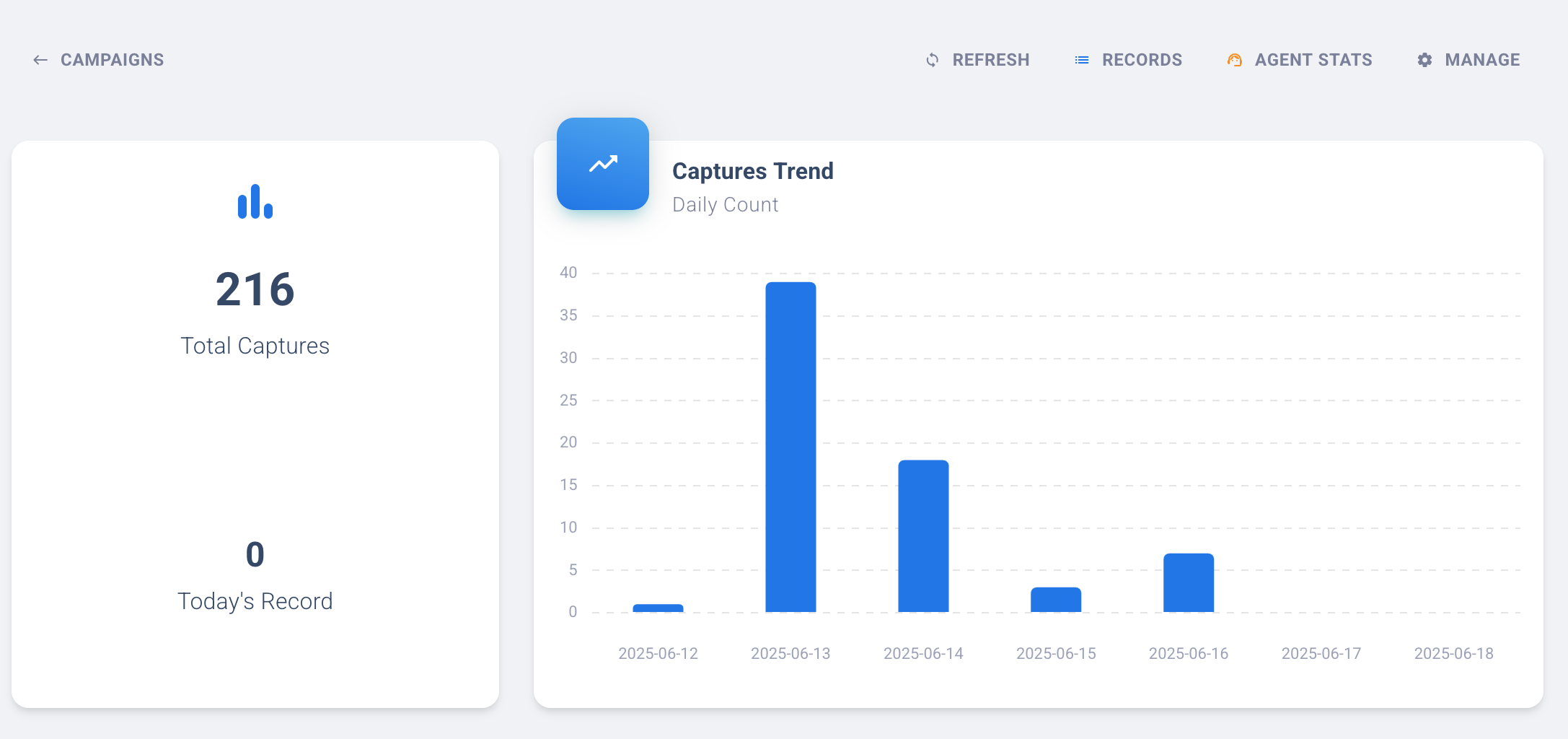
Task: Click the 2025-06-12 axis label
Action: (x=658, y=654)
